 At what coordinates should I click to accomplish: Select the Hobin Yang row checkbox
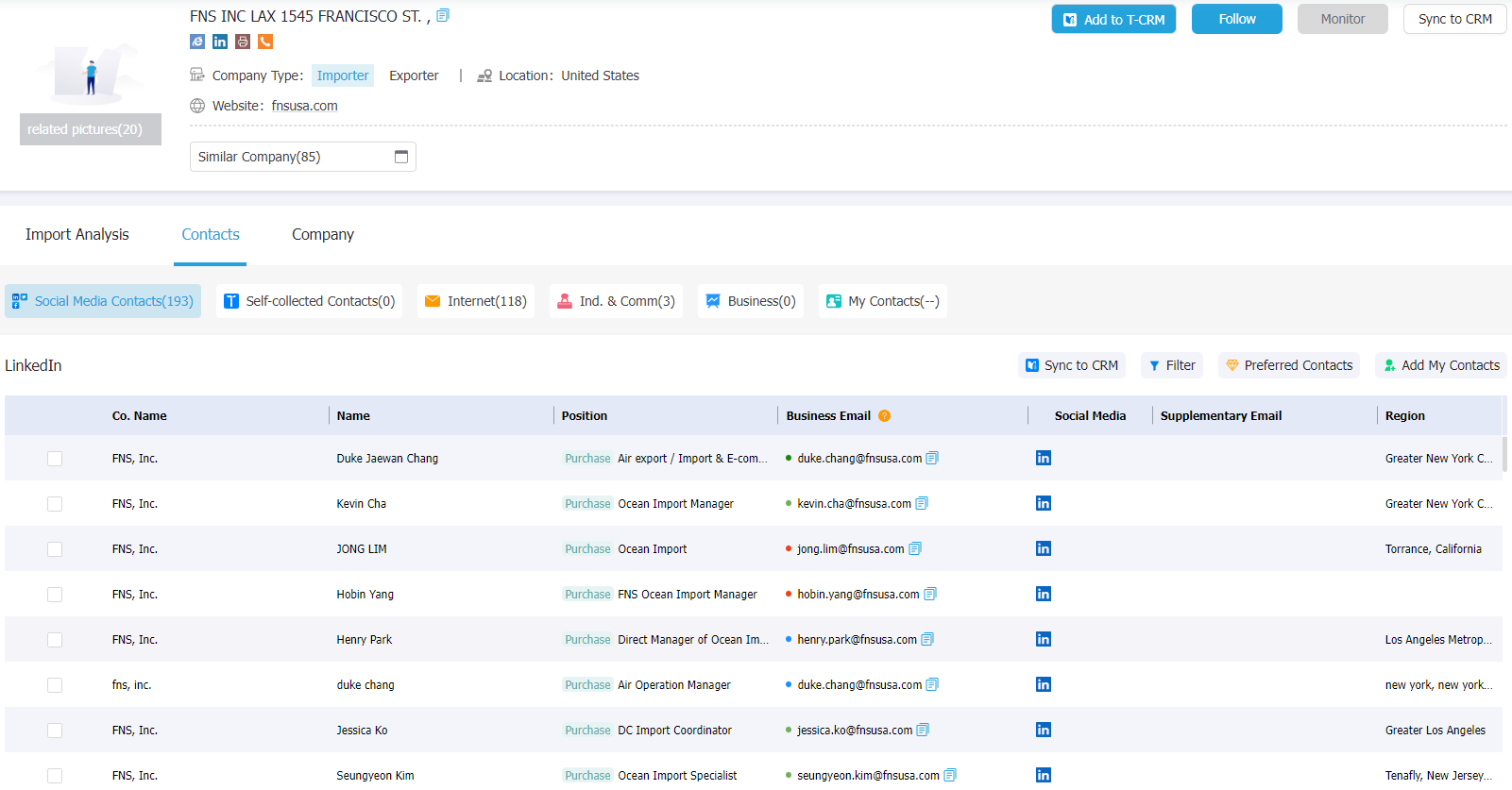55,595
